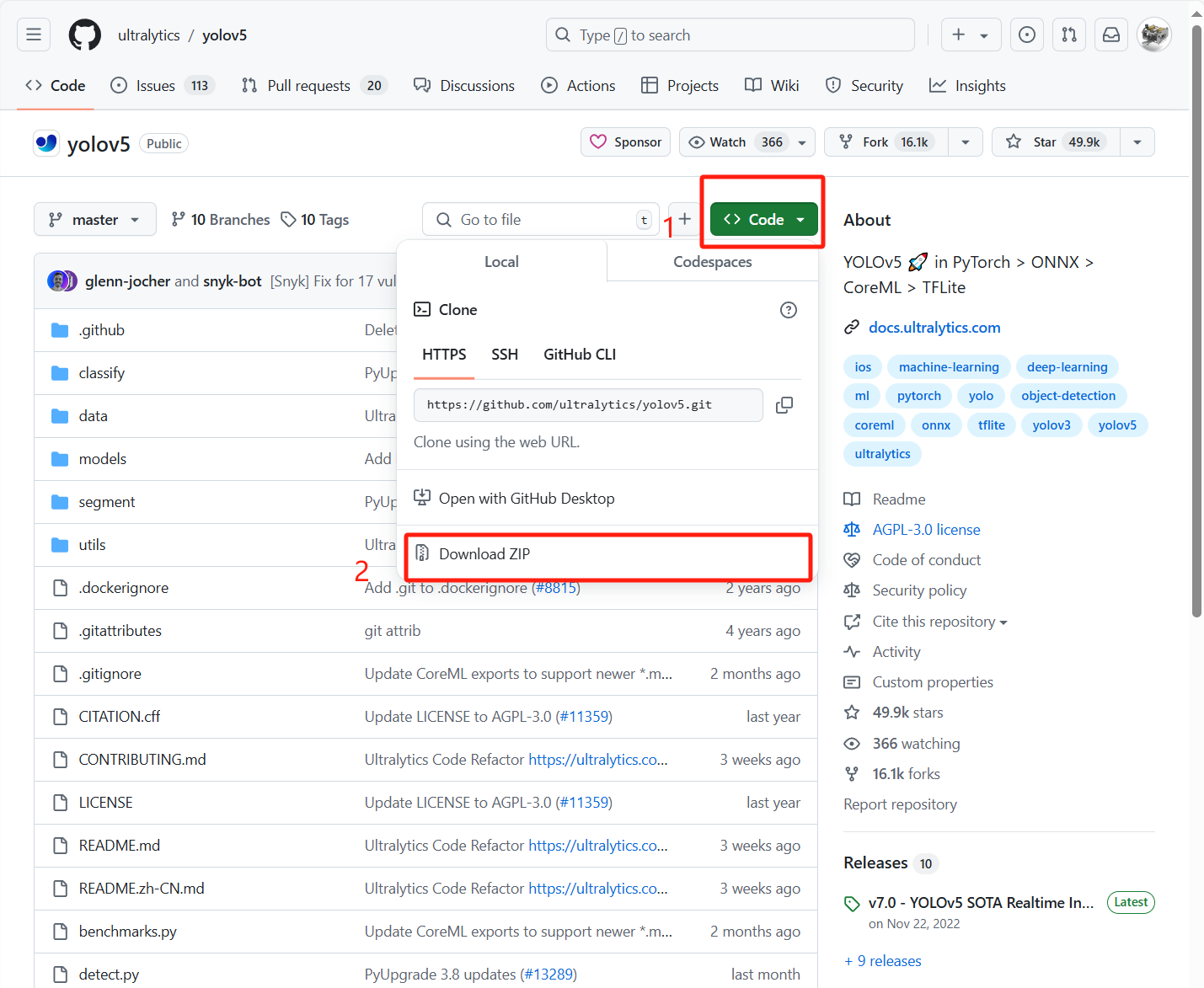
Task: Click the page vertical scrollbar
Action: pyautogui.click(x=1196, y=320)
